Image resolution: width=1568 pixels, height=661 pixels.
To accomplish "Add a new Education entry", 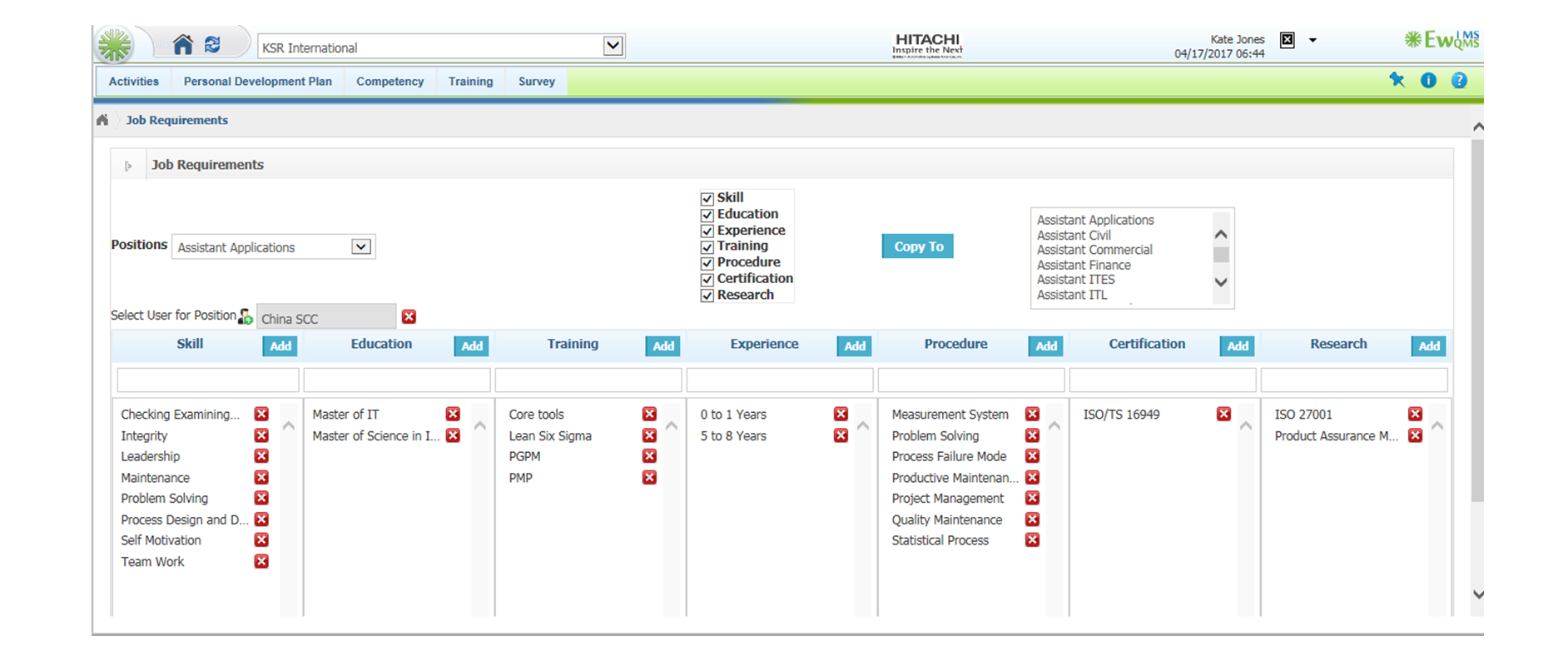I will coord(472,346).
